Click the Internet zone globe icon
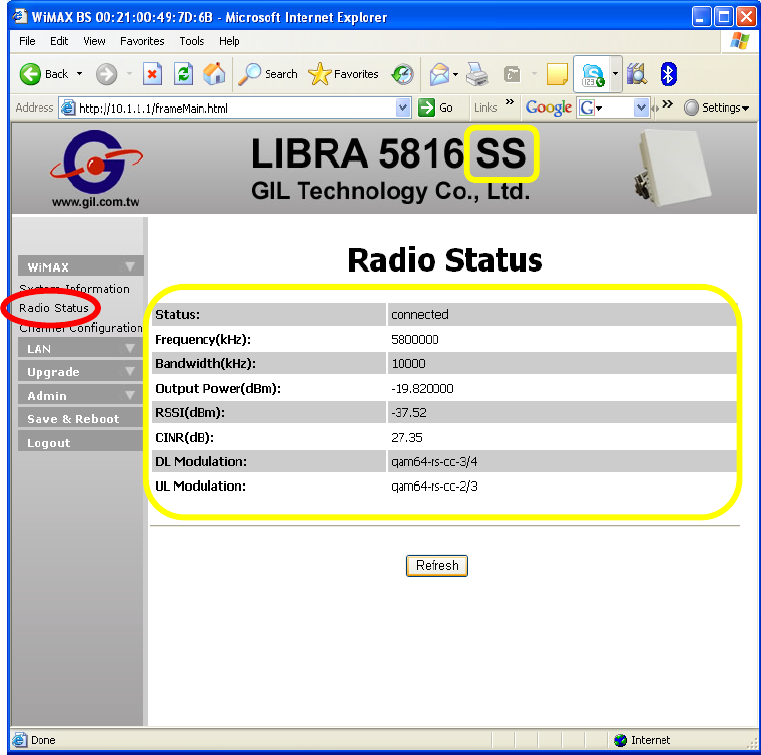761x755 pixels. pos(620,740)
